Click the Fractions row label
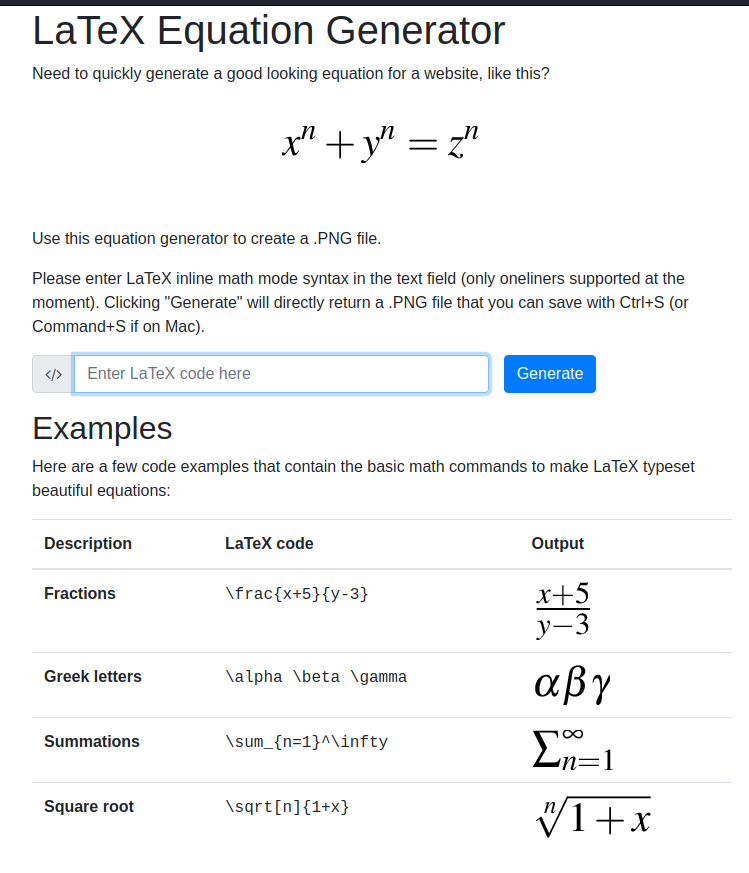 80,594
